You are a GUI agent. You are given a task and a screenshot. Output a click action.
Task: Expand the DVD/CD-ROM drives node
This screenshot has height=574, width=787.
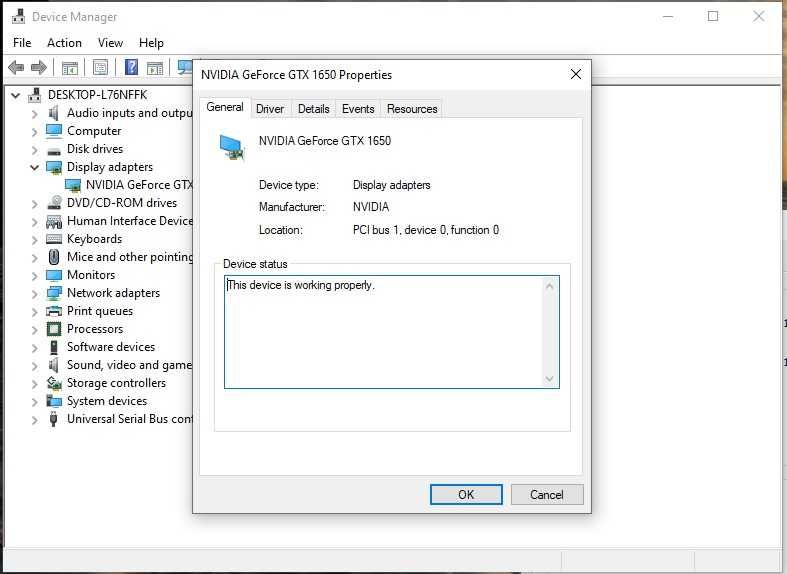click(34, 204)
